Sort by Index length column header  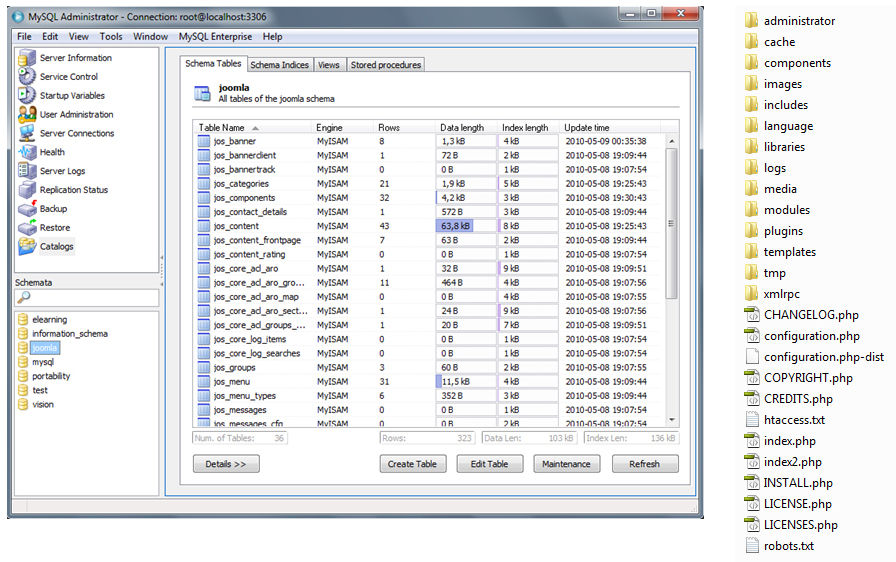click(529, 127)
